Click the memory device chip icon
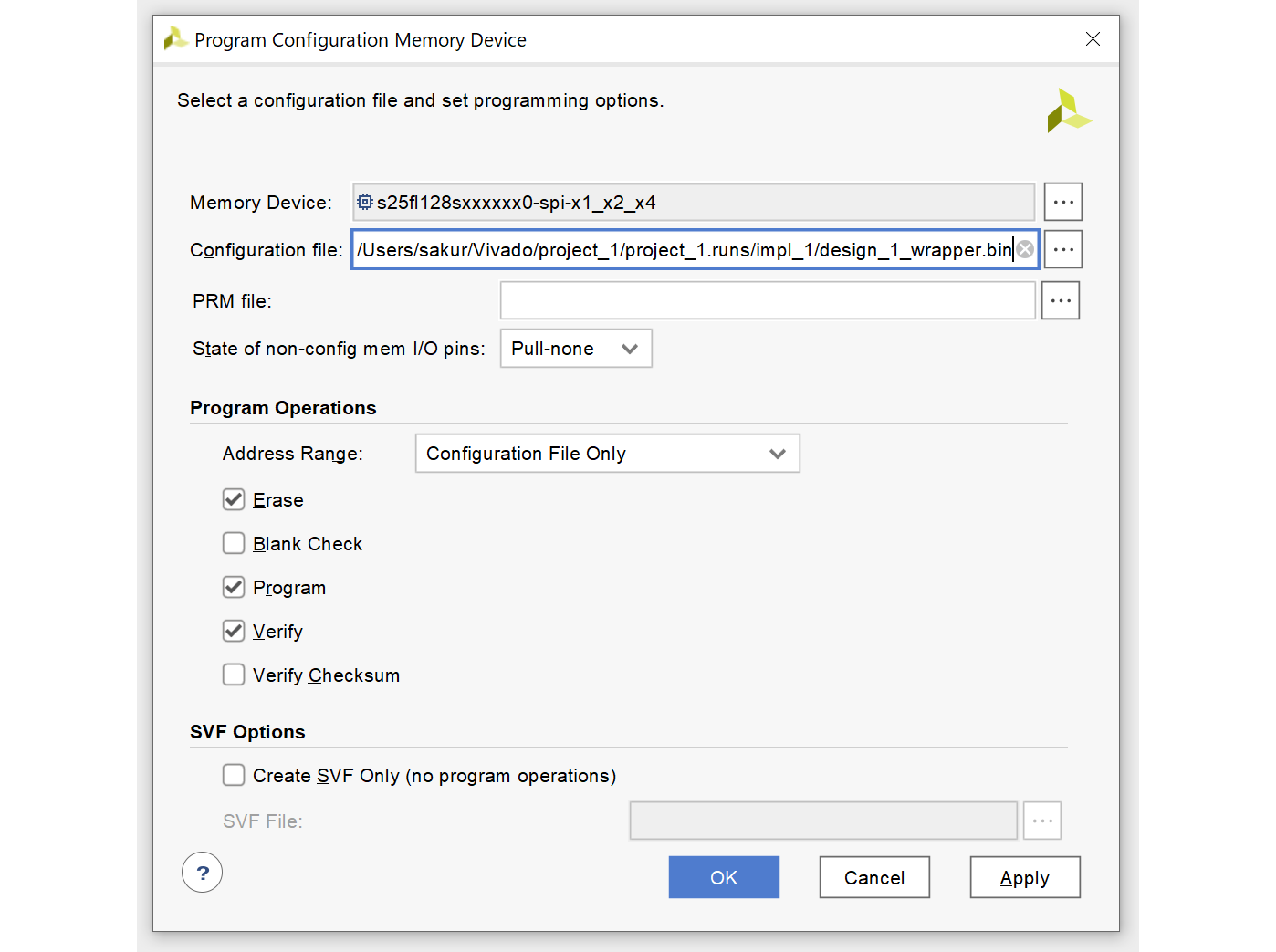Screen dimensions: 1276x952 365,202
